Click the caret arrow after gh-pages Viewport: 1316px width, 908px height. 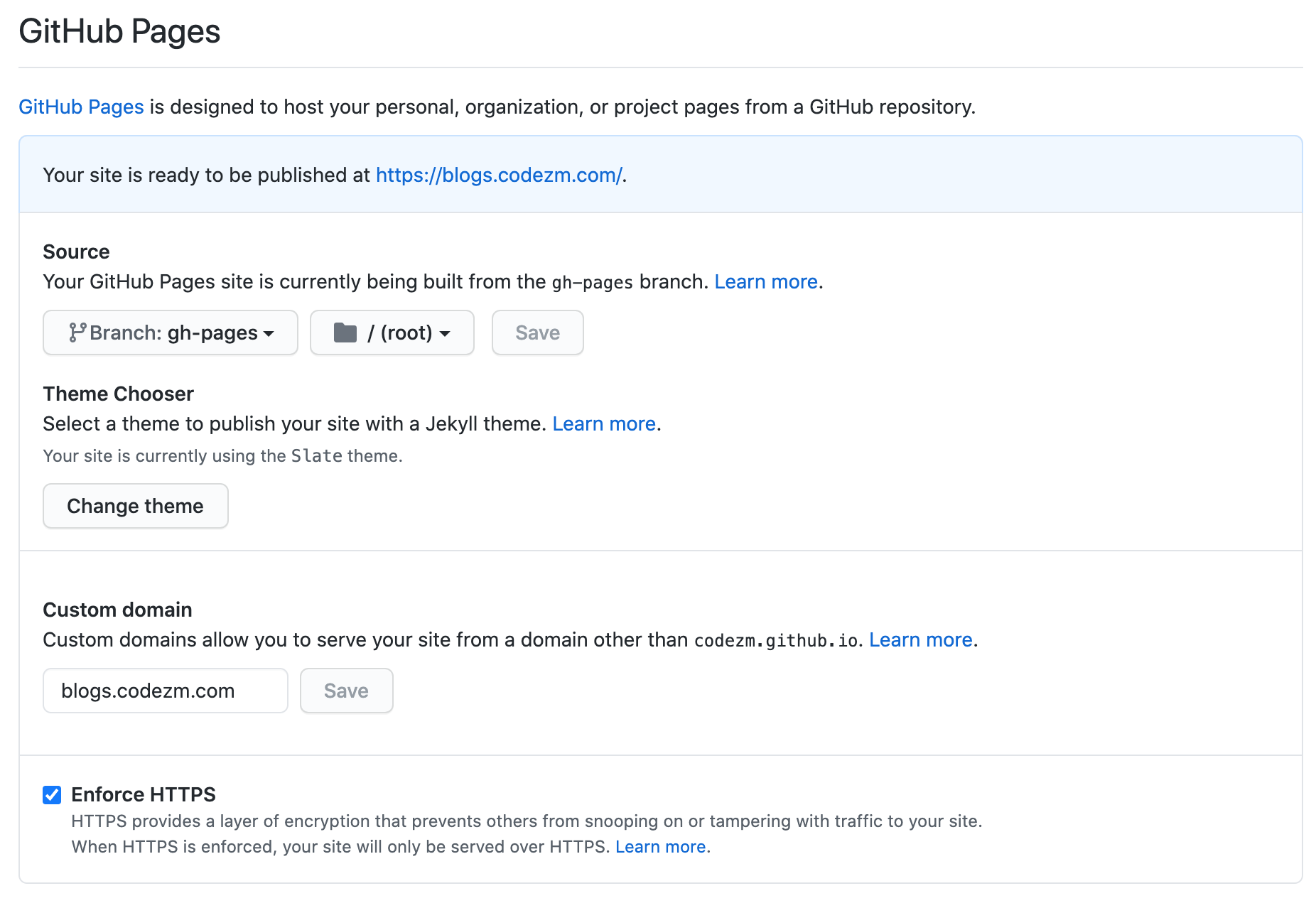coord(269,334)
